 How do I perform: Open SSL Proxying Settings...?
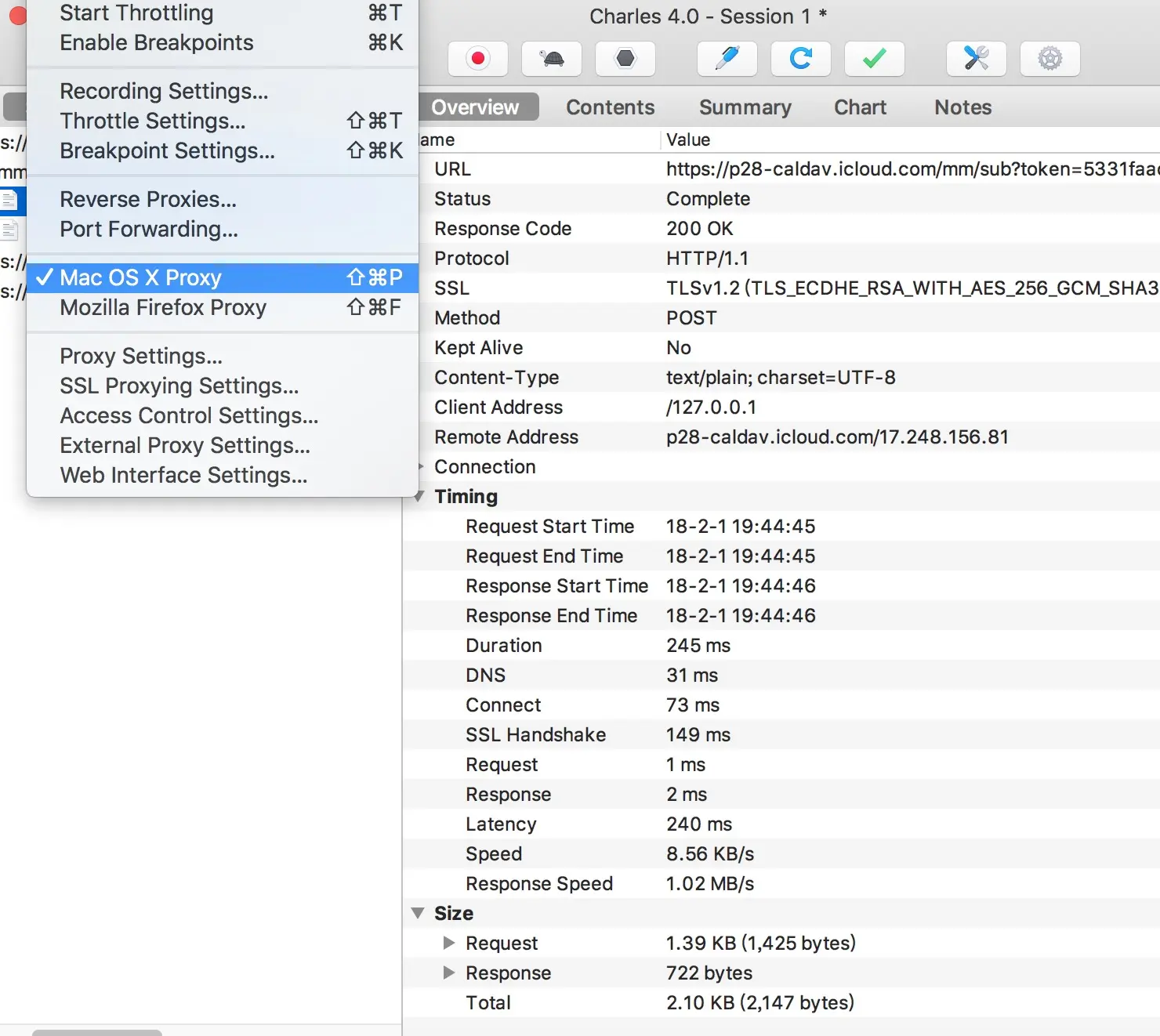223,386
